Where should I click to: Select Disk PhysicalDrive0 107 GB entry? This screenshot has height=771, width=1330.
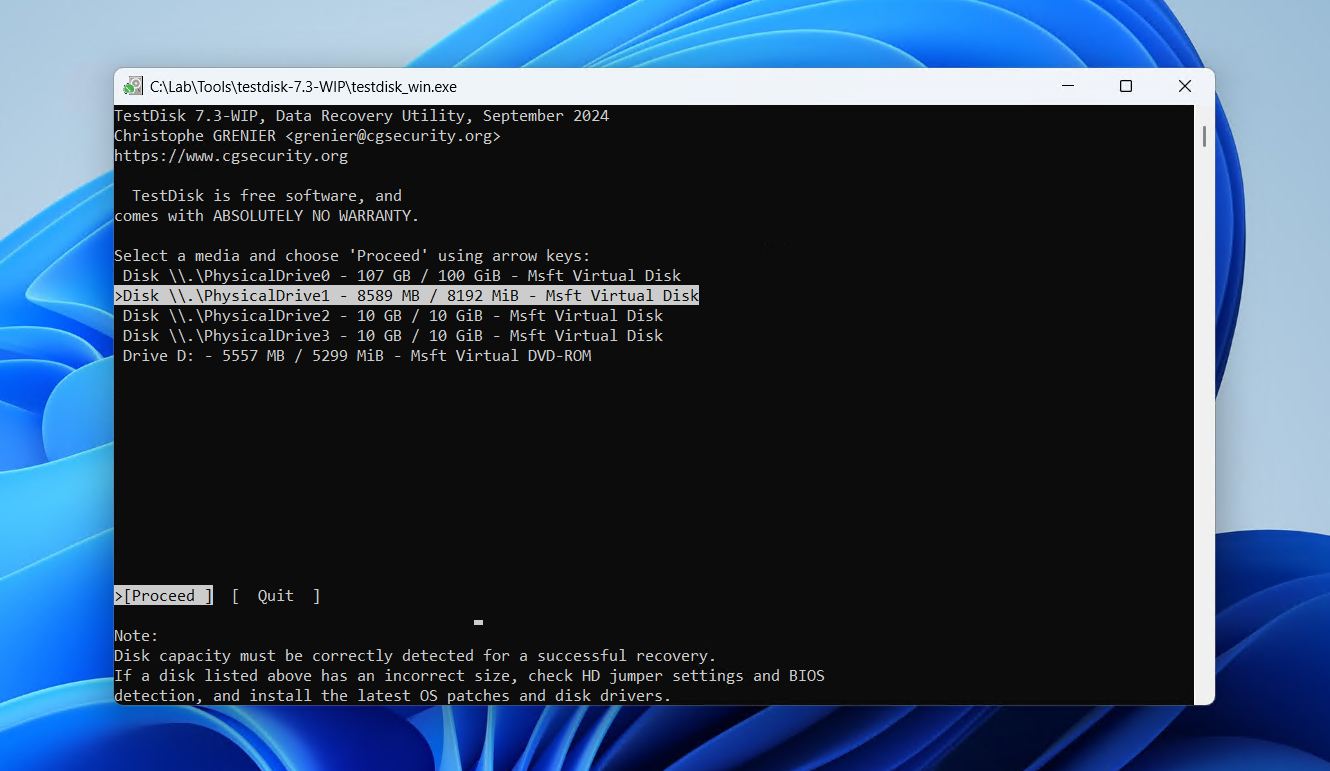[401, 276]
